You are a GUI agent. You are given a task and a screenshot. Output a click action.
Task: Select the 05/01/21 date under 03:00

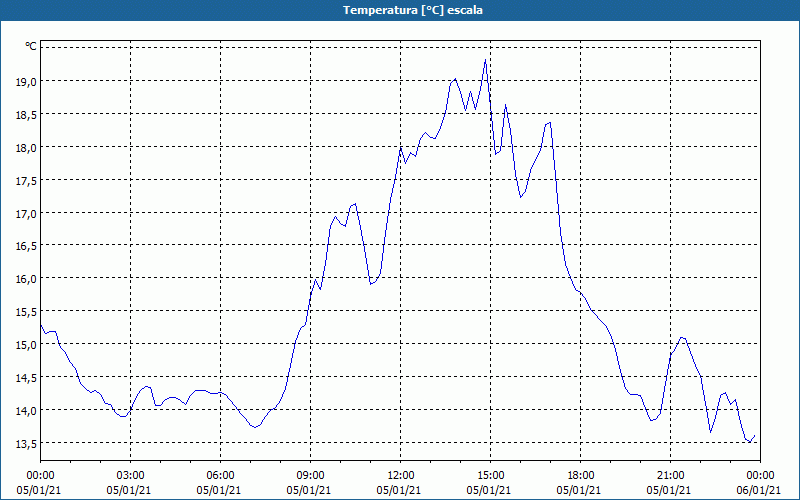tap(129, 490)
